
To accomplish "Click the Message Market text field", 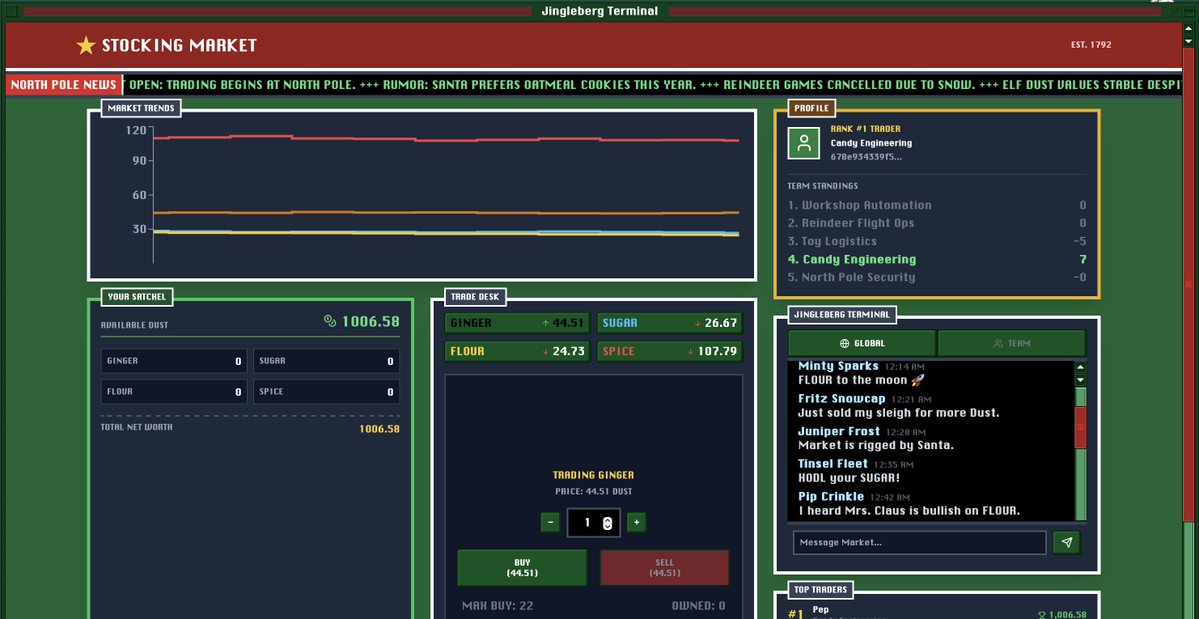I will click(919, 543).
